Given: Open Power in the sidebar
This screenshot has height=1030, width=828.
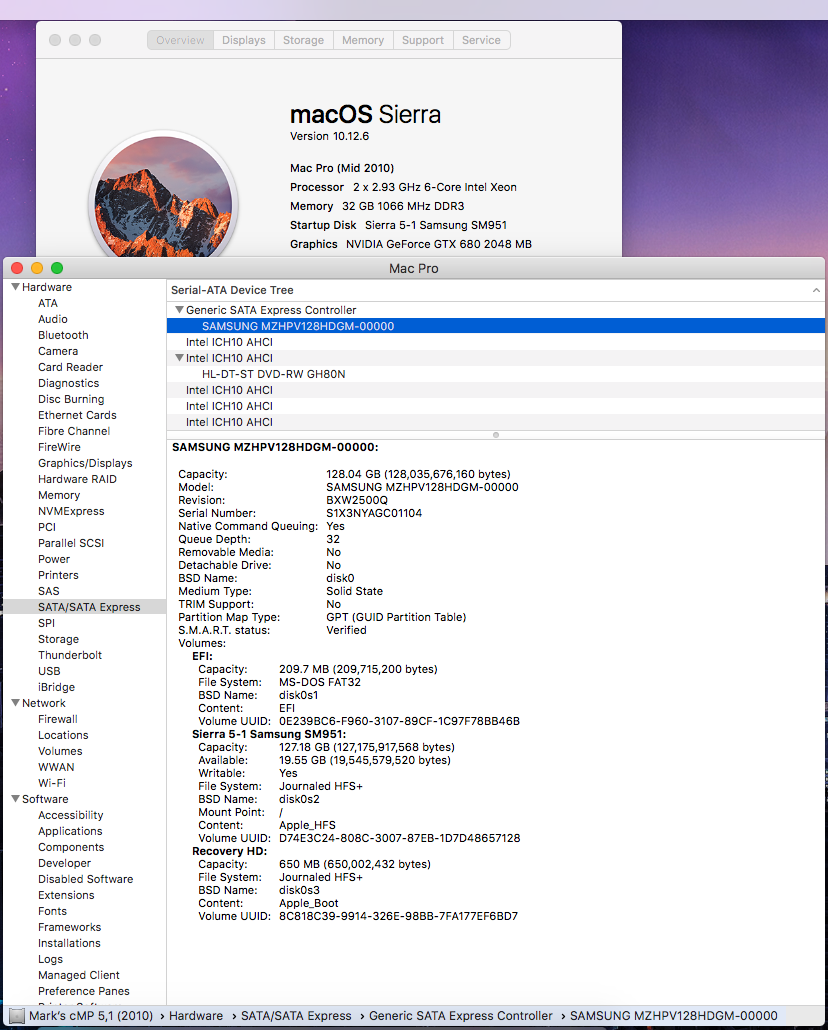Looking at the screenshot, I should tap(54, 559).
